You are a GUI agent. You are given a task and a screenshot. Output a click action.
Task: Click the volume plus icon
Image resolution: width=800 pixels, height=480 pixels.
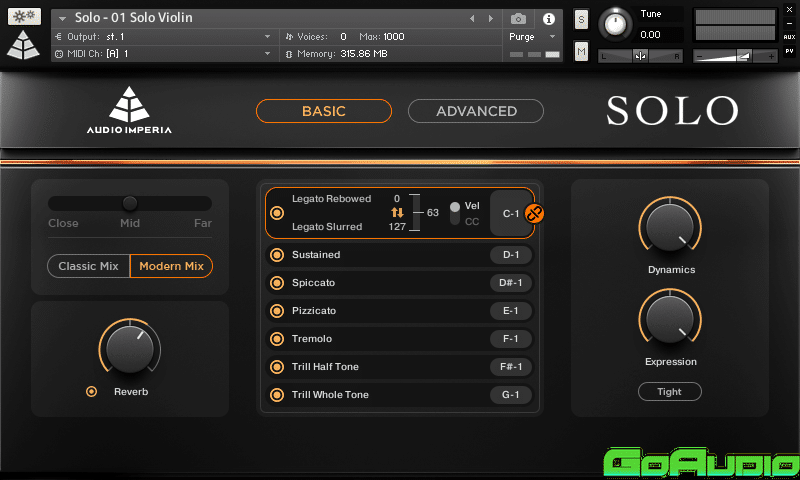(771, 57)
